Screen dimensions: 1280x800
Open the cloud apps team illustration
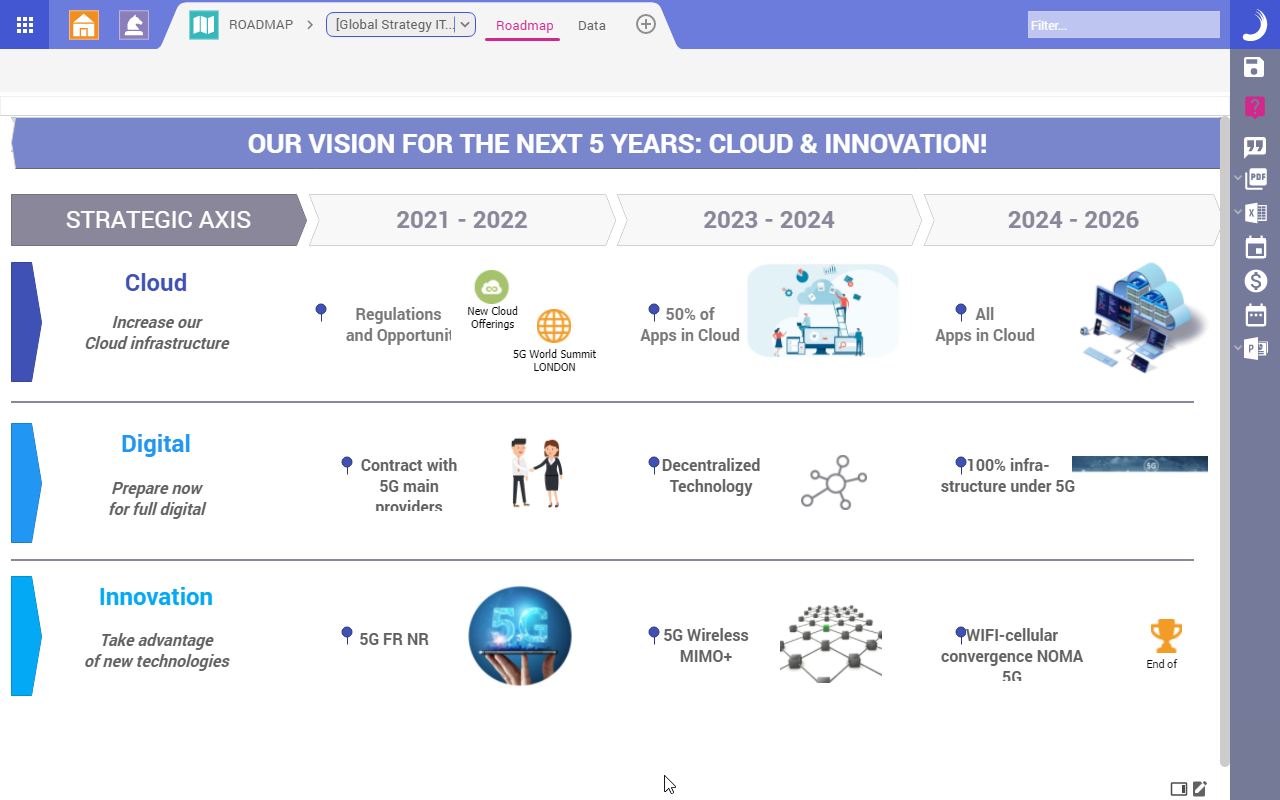tap(823, 311)
